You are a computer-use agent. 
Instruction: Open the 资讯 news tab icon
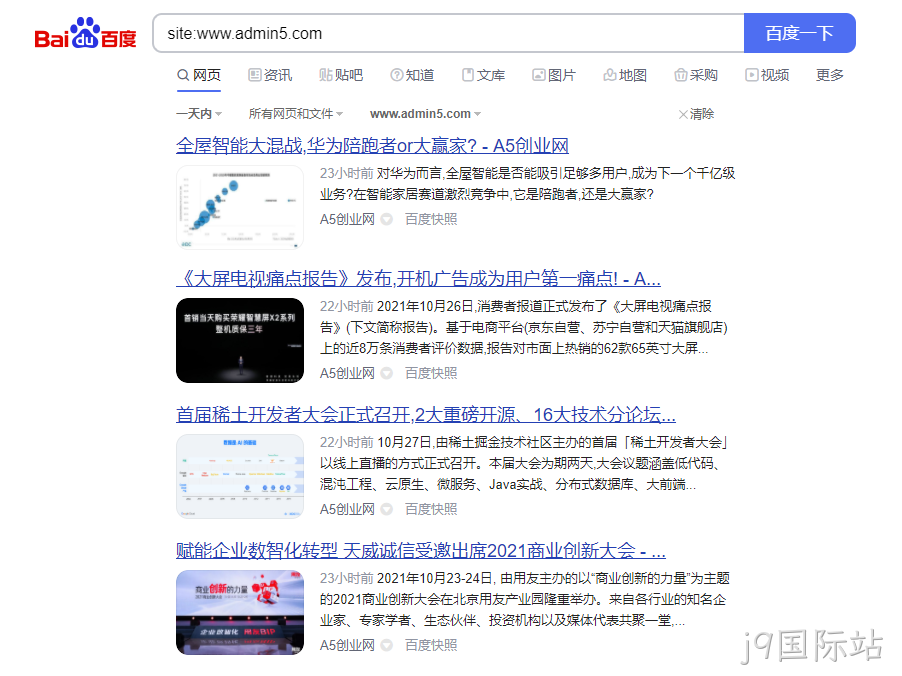(254, 75)
